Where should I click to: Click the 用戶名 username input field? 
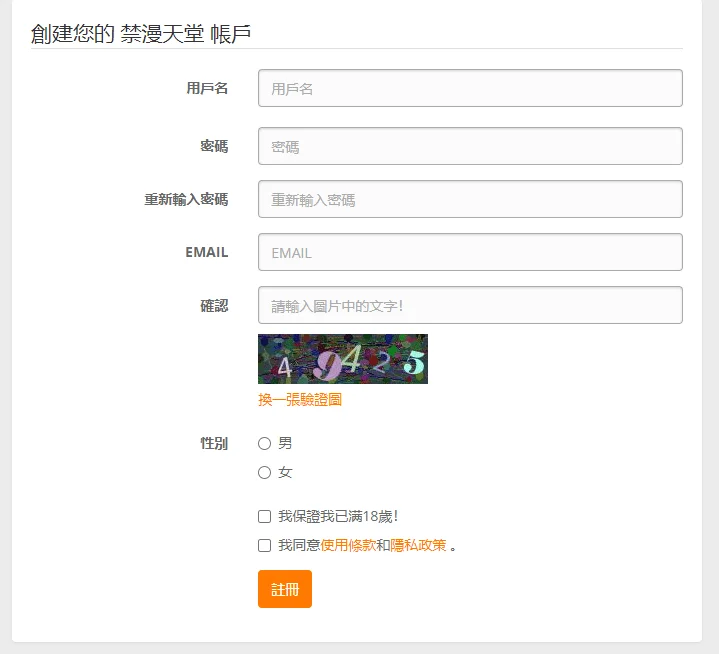tap(470, 88)
